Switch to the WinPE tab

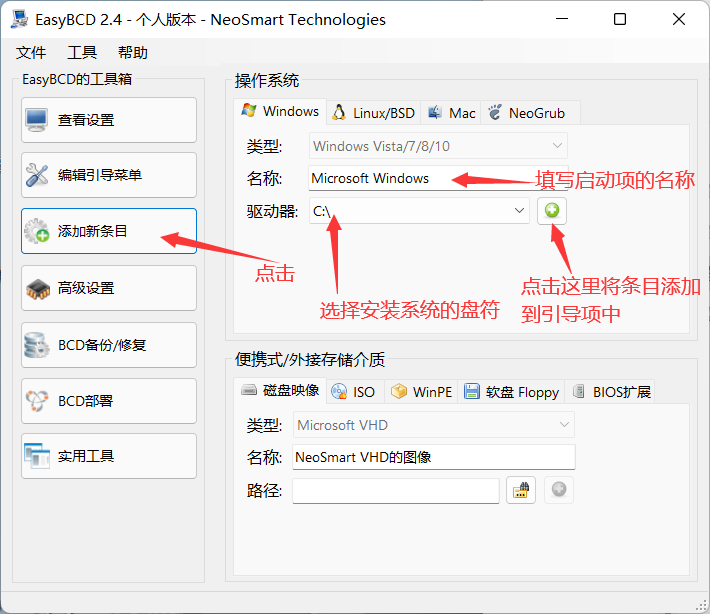tap(421, 392)
